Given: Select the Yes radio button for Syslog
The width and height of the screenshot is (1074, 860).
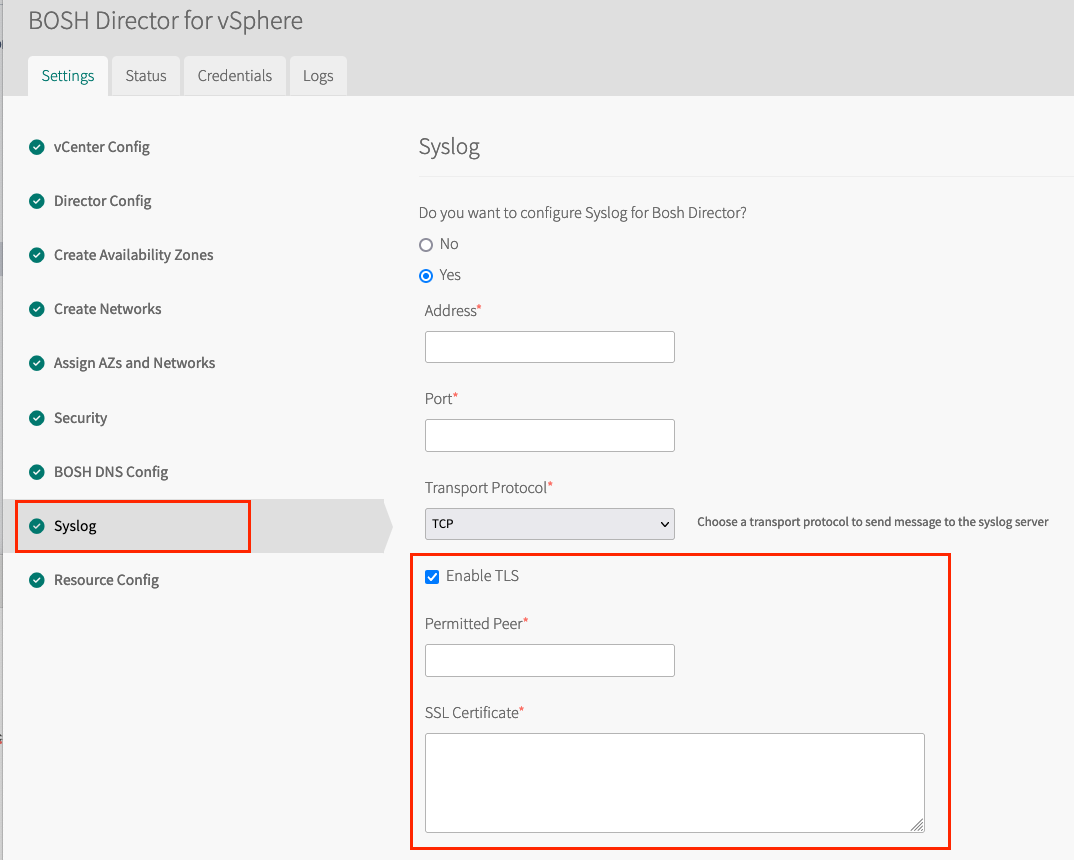Looking at the screenshot, I should pyautogui.click(x=426, y=275).
